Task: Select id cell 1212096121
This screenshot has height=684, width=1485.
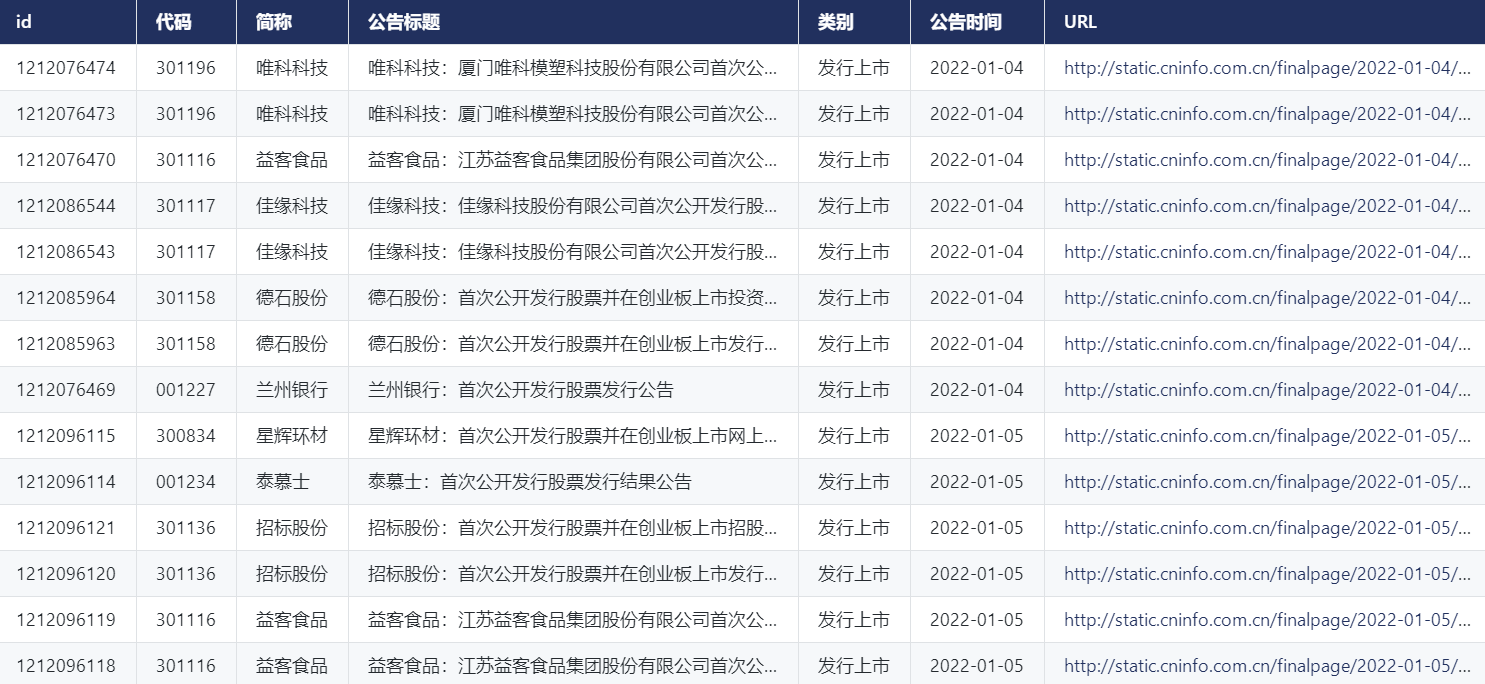Action: coord(66,528)
